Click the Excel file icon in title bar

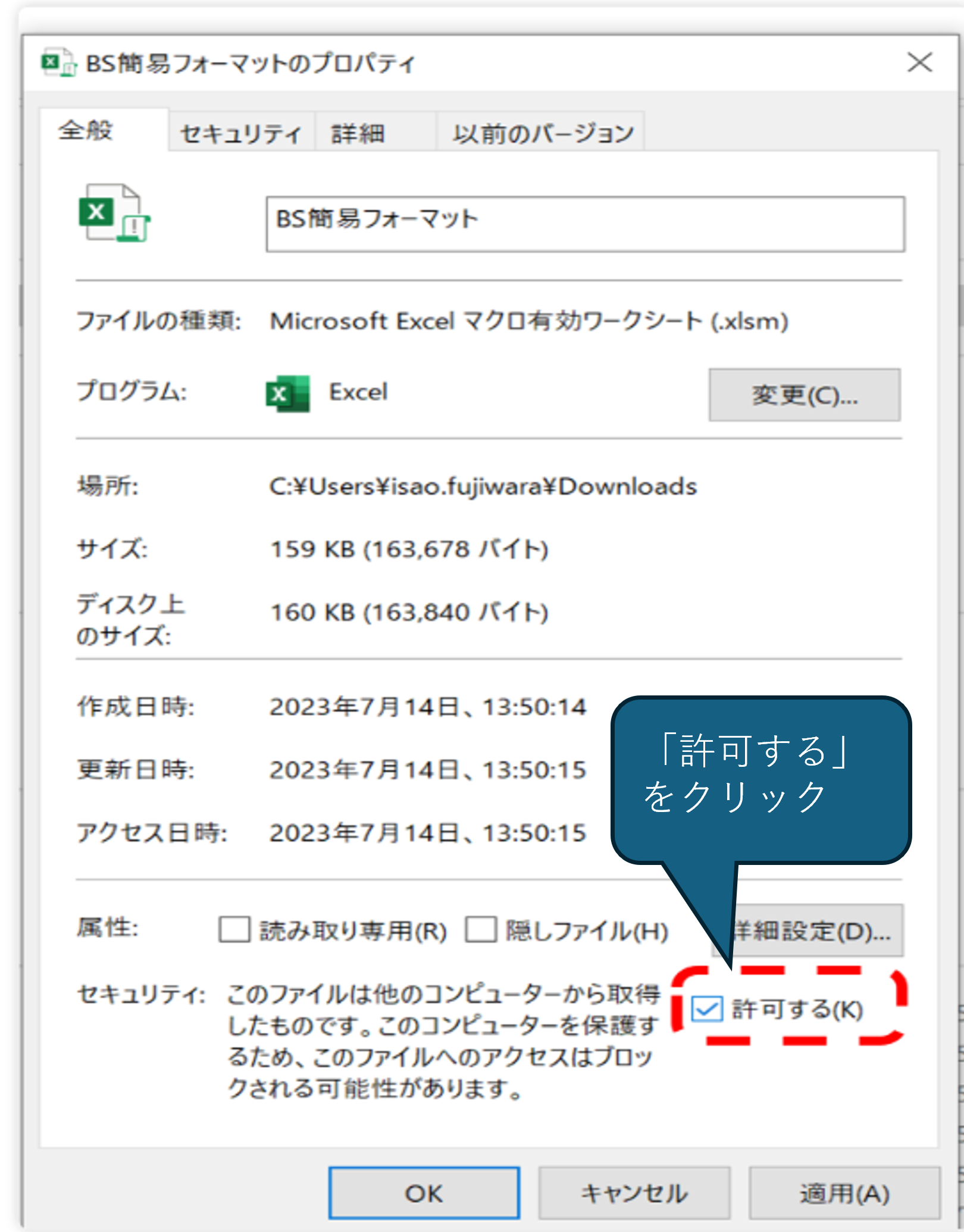point(58,62)
